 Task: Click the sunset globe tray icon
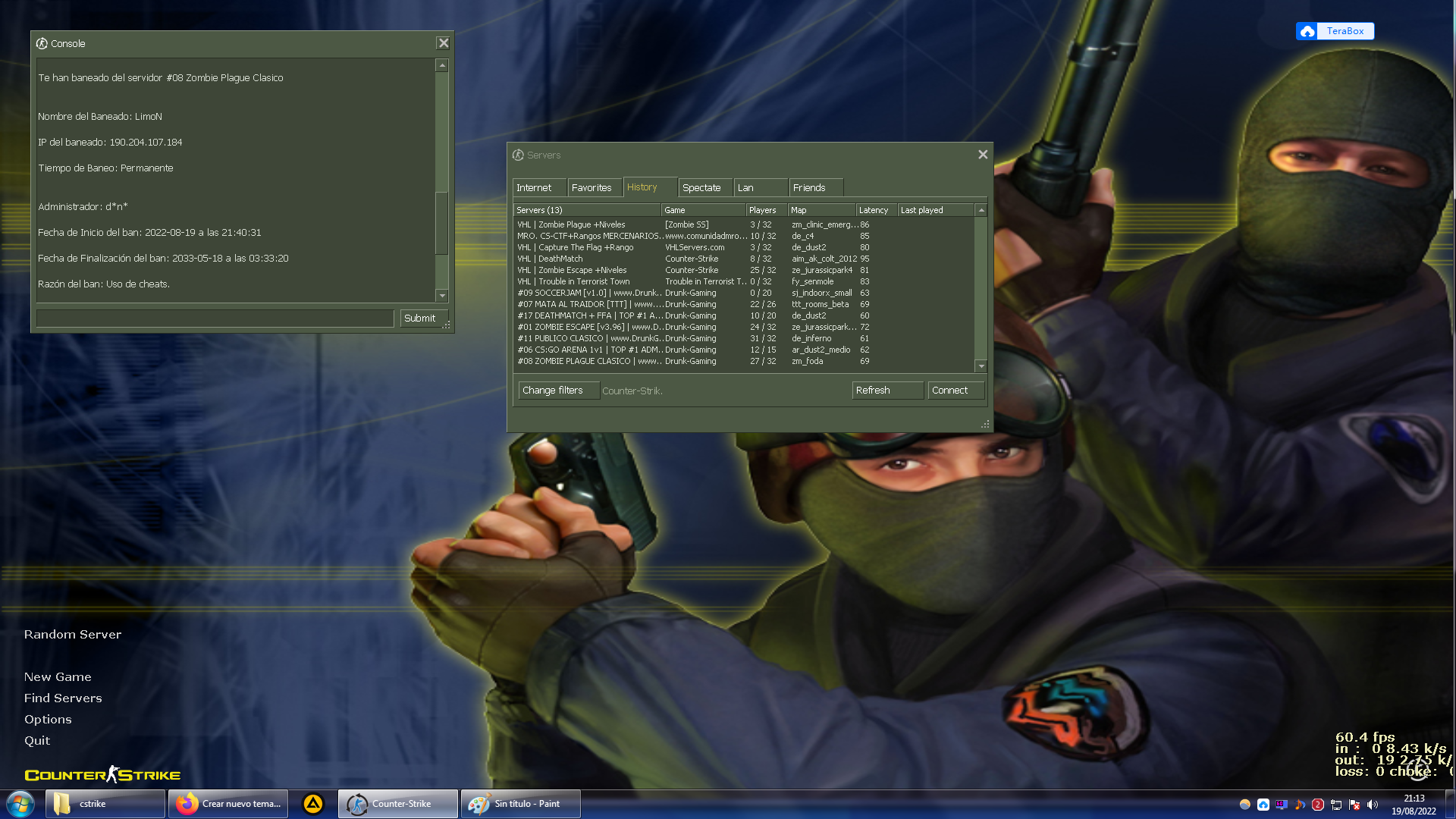point(1245,805)
